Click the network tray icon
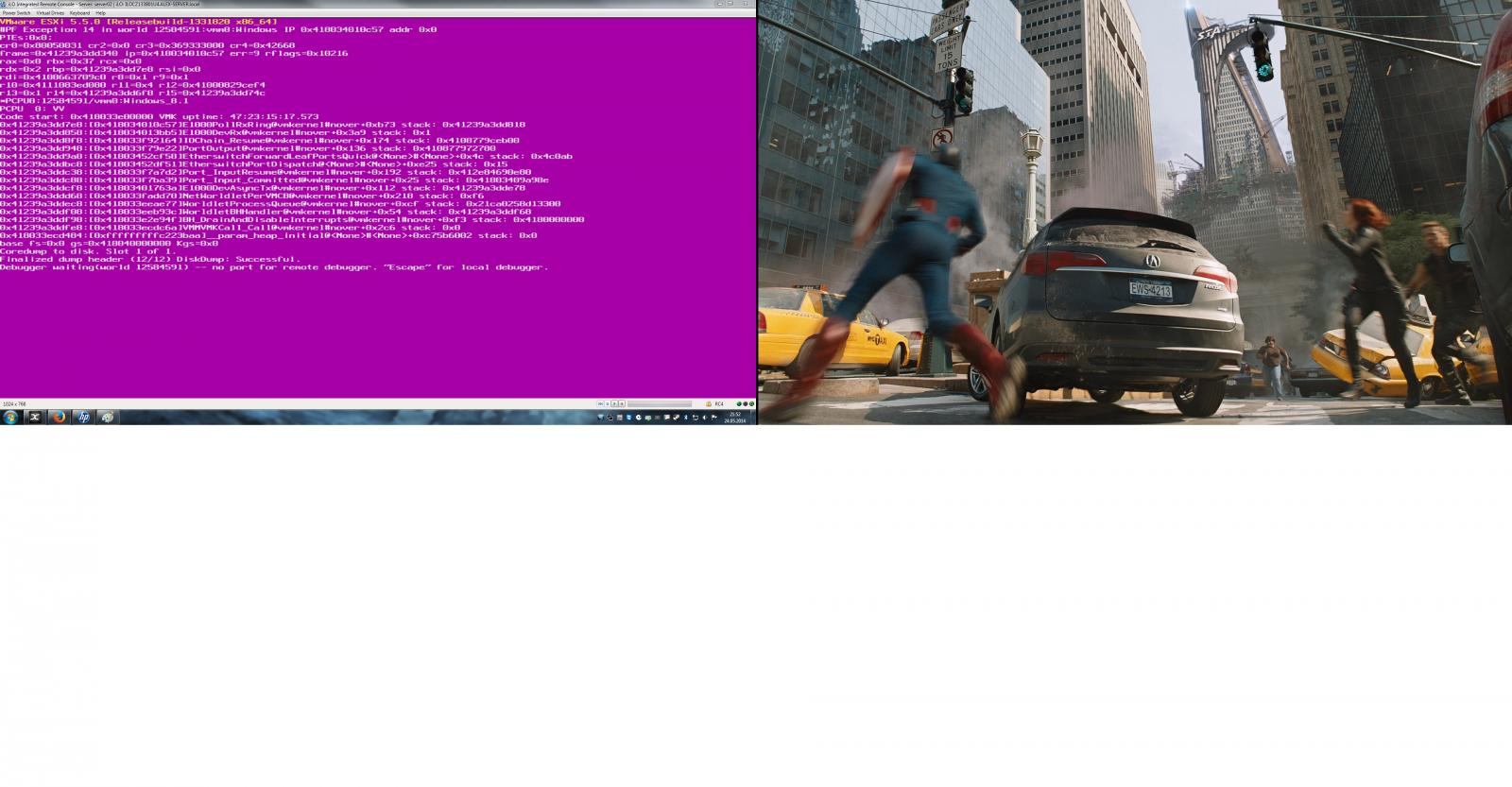 [696, 418]
